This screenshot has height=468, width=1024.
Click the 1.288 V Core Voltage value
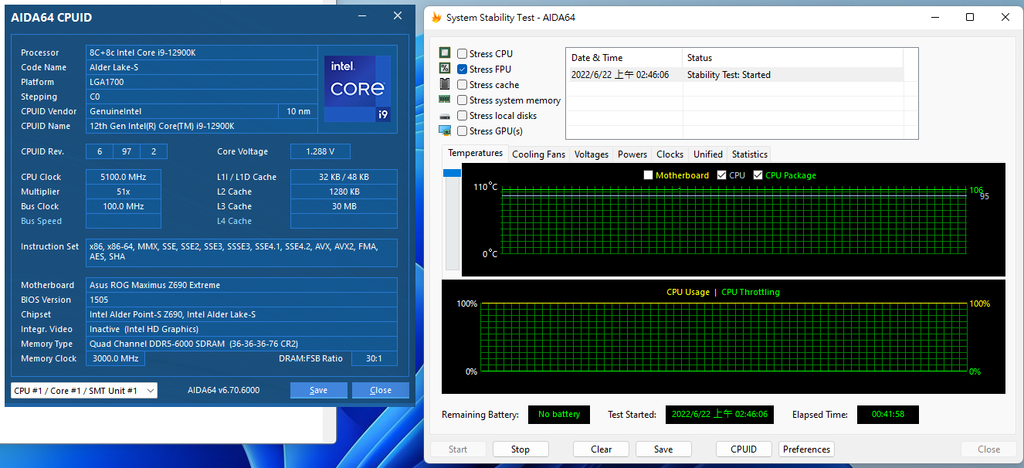(320, 151)
